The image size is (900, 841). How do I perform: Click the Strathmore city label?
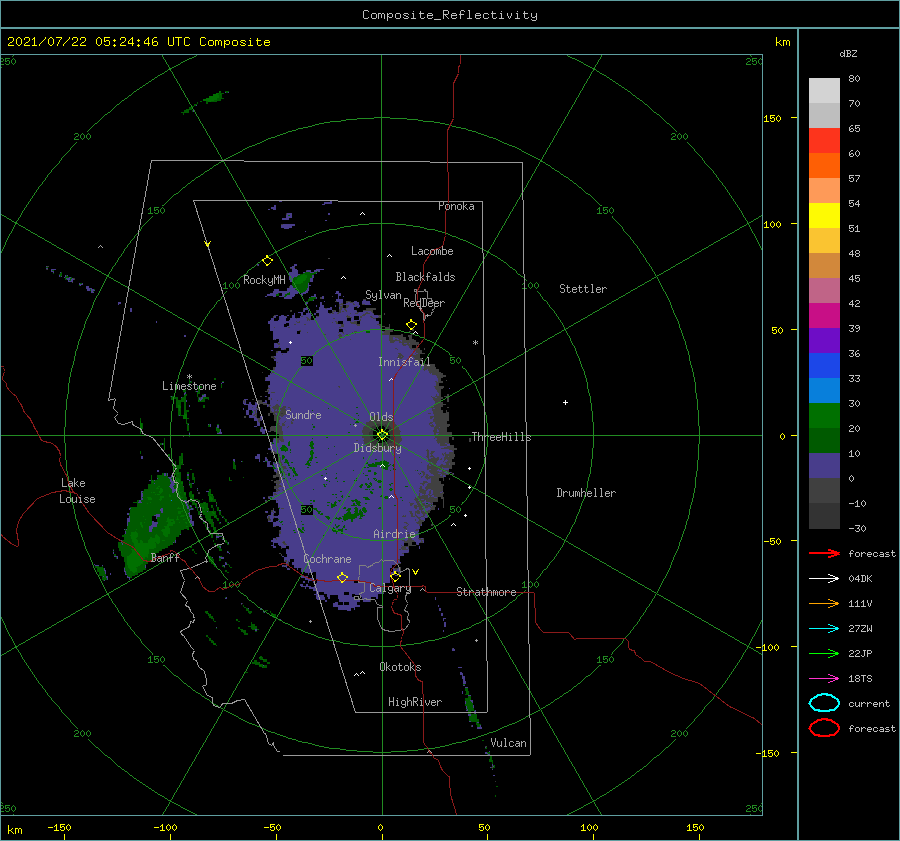[x=486, y=592]
